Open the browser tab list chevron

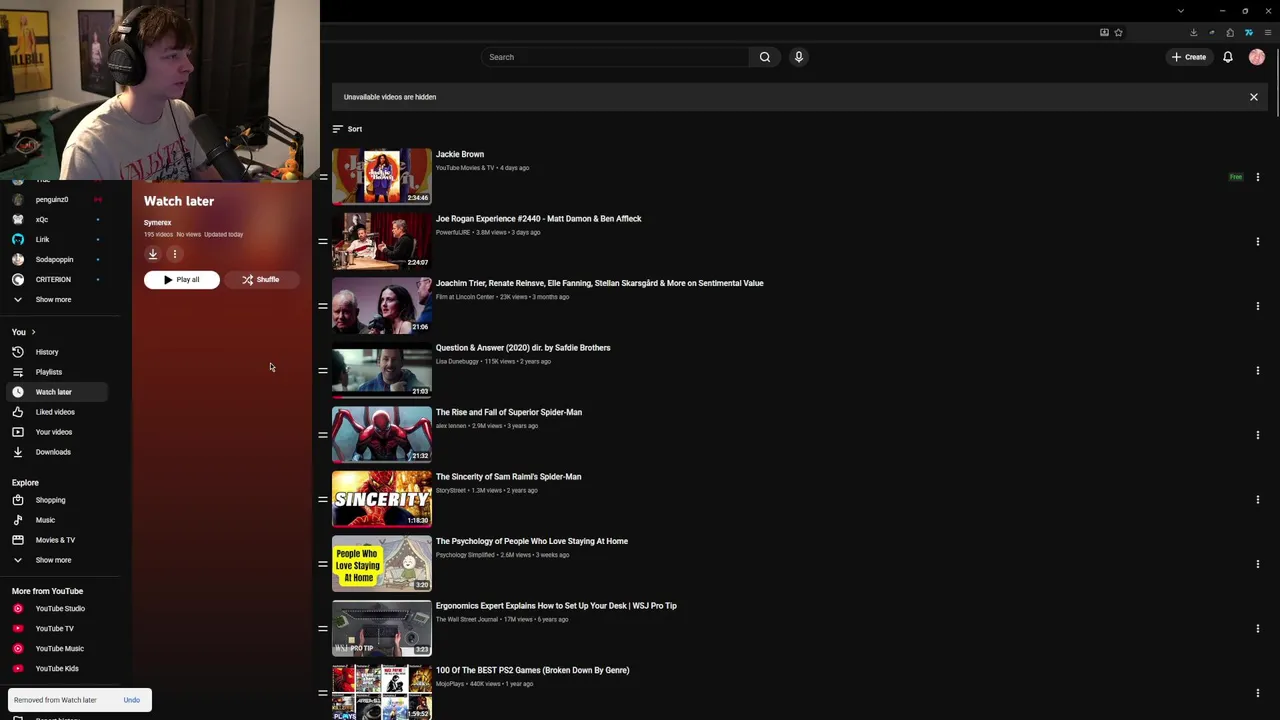[1180, 11]
